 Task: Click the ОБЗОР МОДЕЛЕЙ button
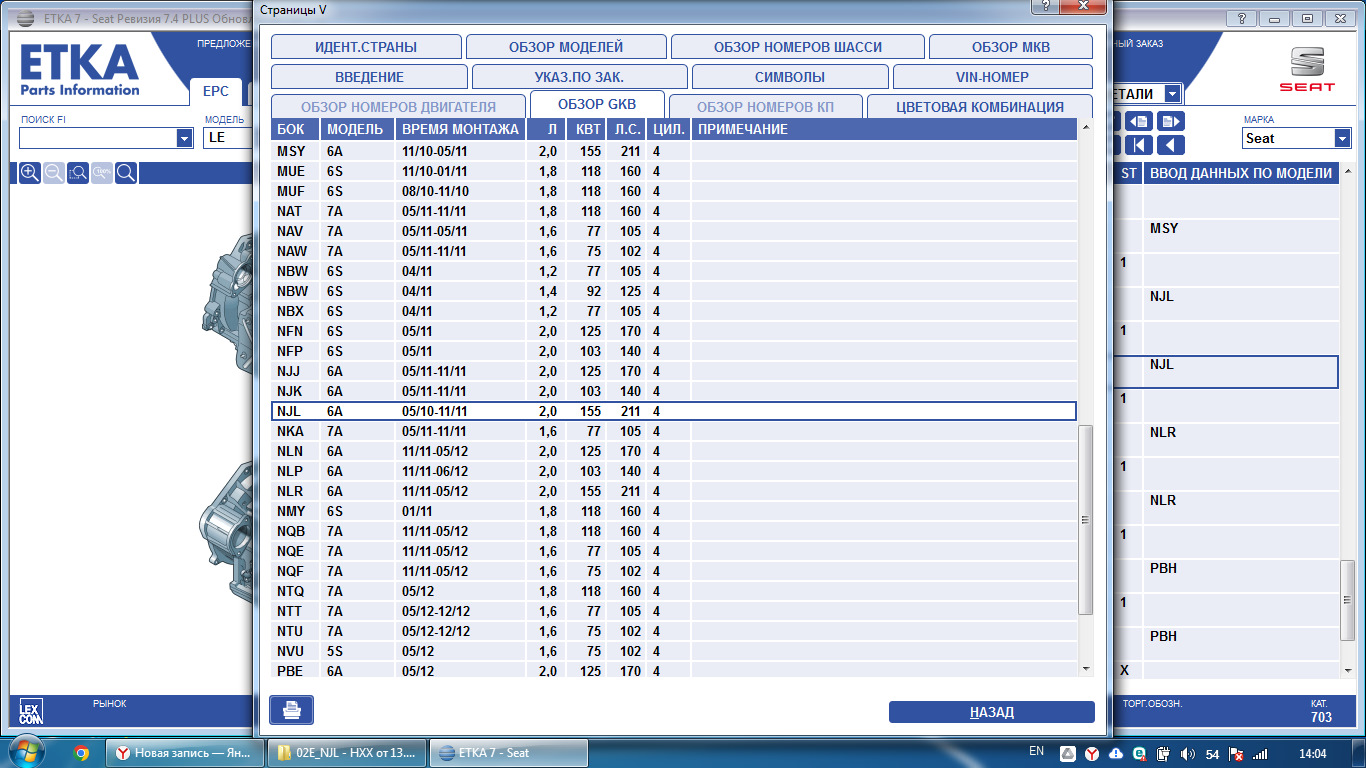(x=566, y=47)
